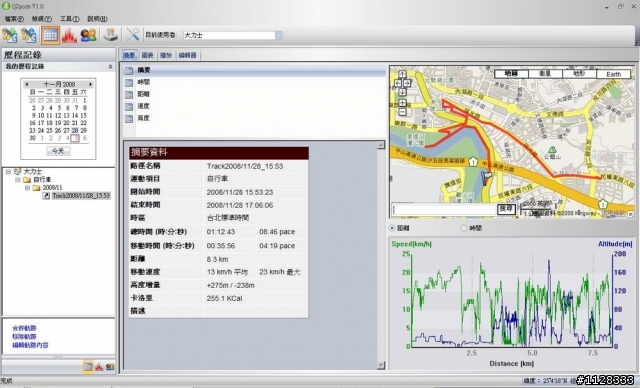The height and width of the screenshot is (388, 640).
Task: Pan the map up with the arrow
Action: 402,74
